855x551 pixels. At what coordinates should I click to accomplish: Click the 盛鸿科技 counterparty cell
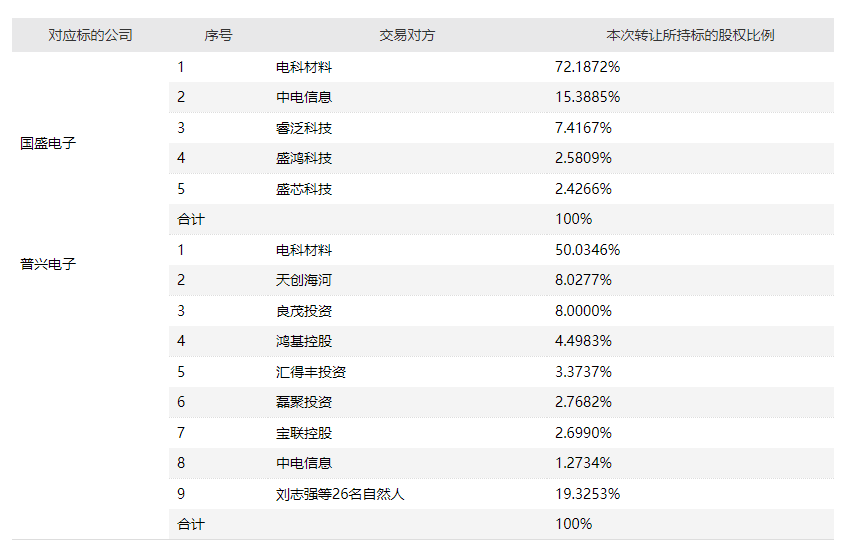(304, 158)
